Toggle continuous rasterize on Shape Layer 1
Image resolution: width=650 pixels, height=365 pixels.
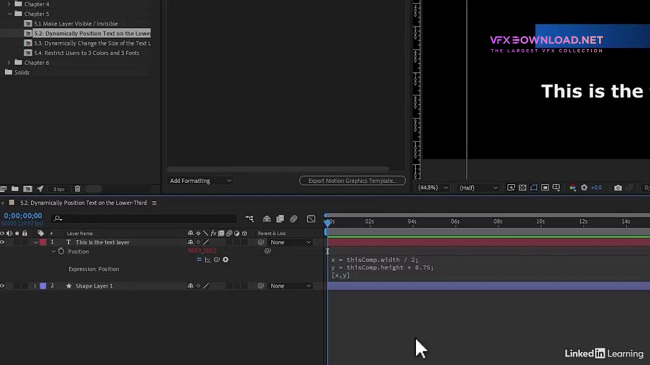[x=198, y=286]
